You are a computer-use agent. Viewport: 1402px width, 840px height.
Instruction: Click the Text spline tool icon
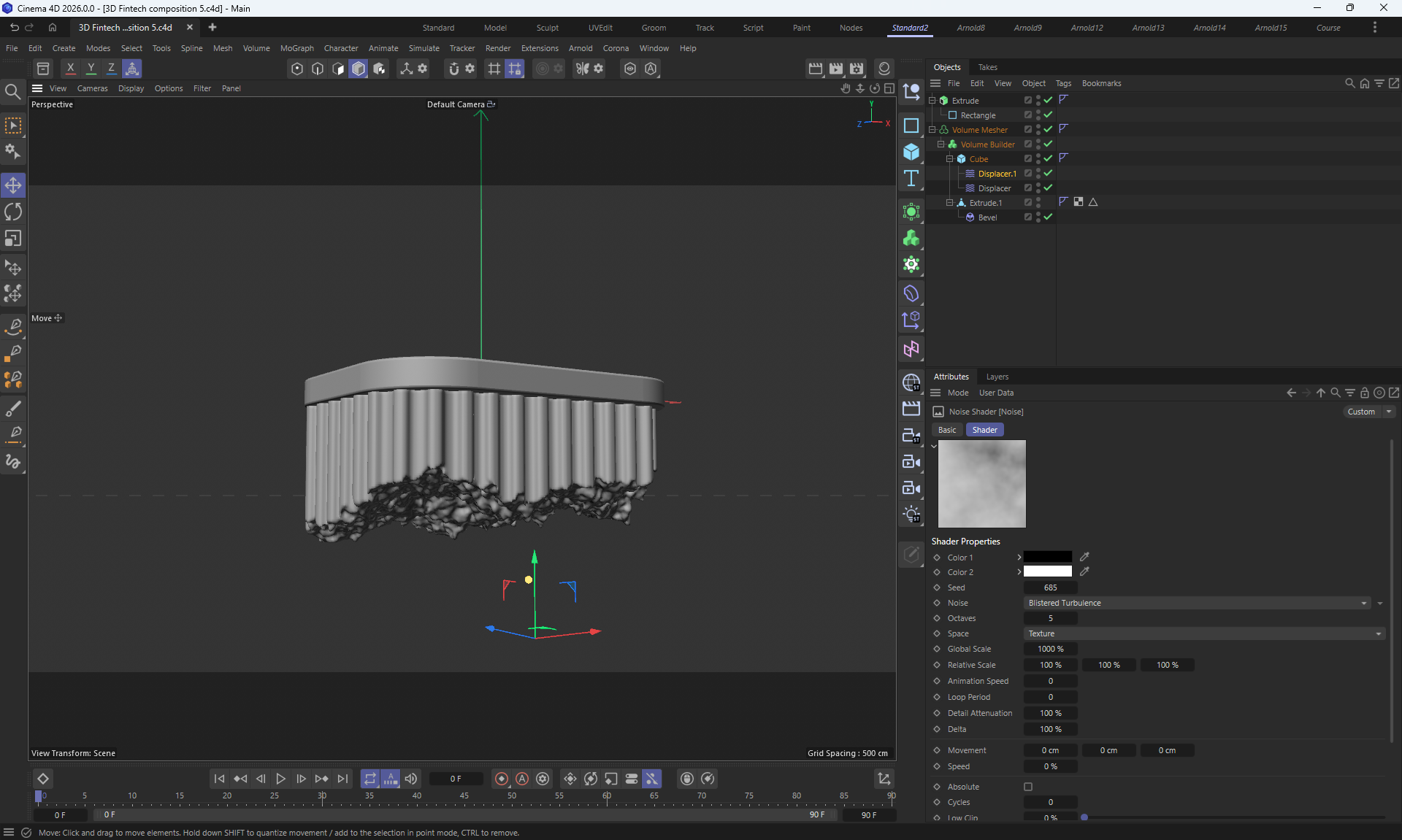pos(911,179)
